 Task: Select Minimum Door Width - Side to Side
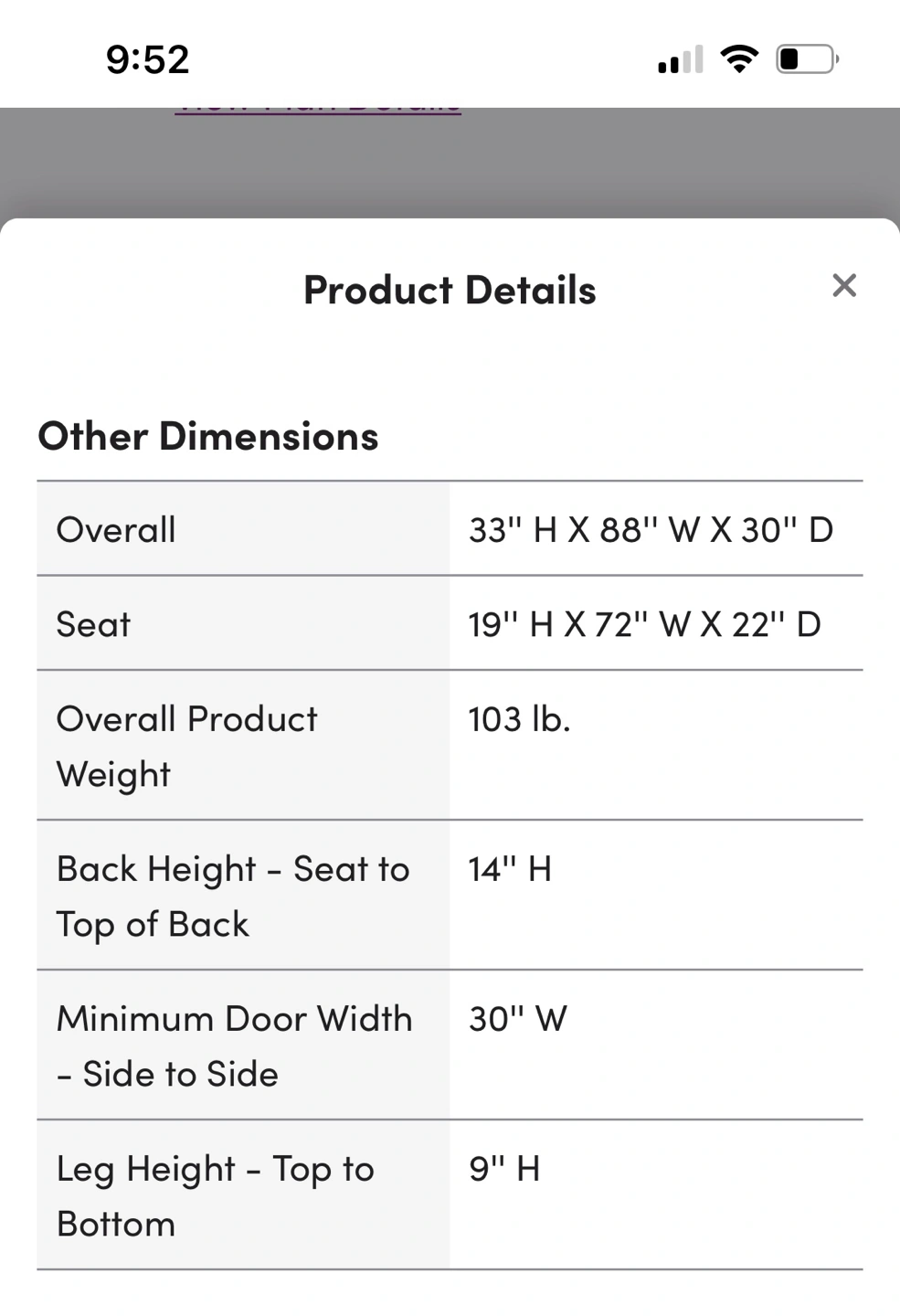click(235, 1045)
